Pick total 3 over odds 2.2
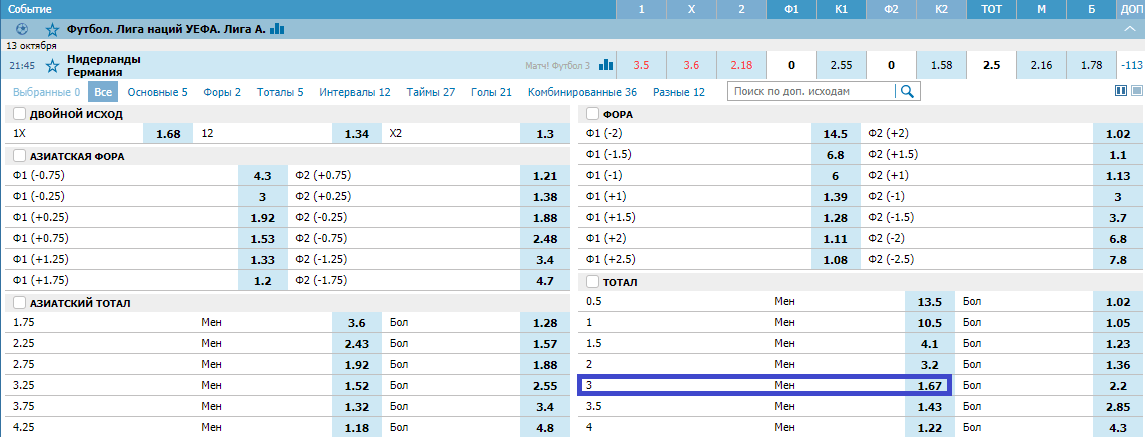This screenshot has height=437, width=1145. tap(1118, 384)
